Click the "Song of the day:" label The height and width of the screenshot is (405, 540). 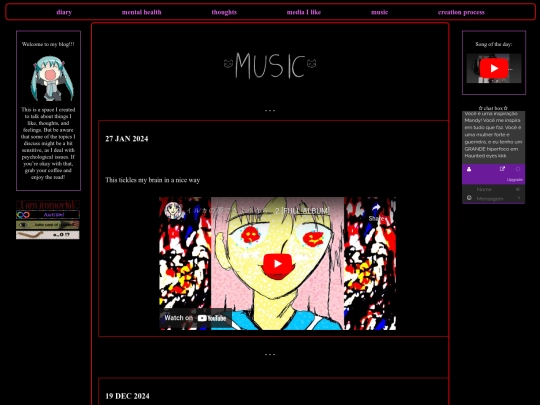point(494,44)
